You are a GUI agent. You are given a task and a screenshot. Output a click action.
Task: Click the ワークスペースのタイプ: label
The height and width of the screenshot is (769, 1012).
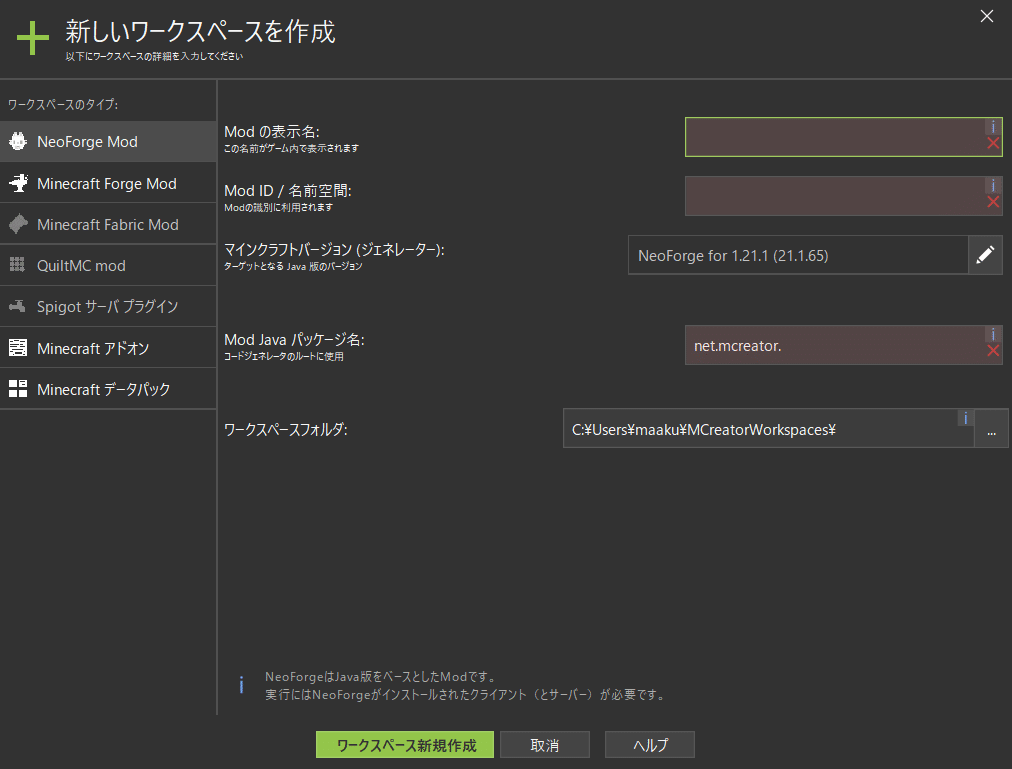pos(63,105)
